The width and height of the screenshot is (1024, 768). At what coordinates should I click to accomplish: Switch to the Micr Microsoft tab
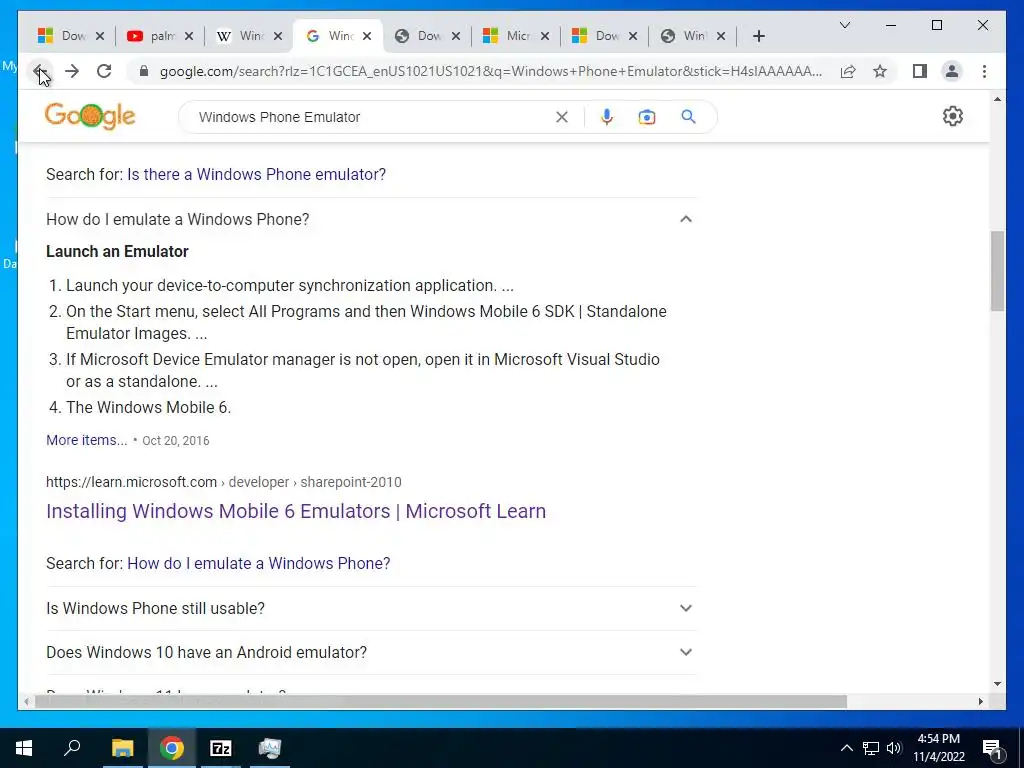point(517,36)
